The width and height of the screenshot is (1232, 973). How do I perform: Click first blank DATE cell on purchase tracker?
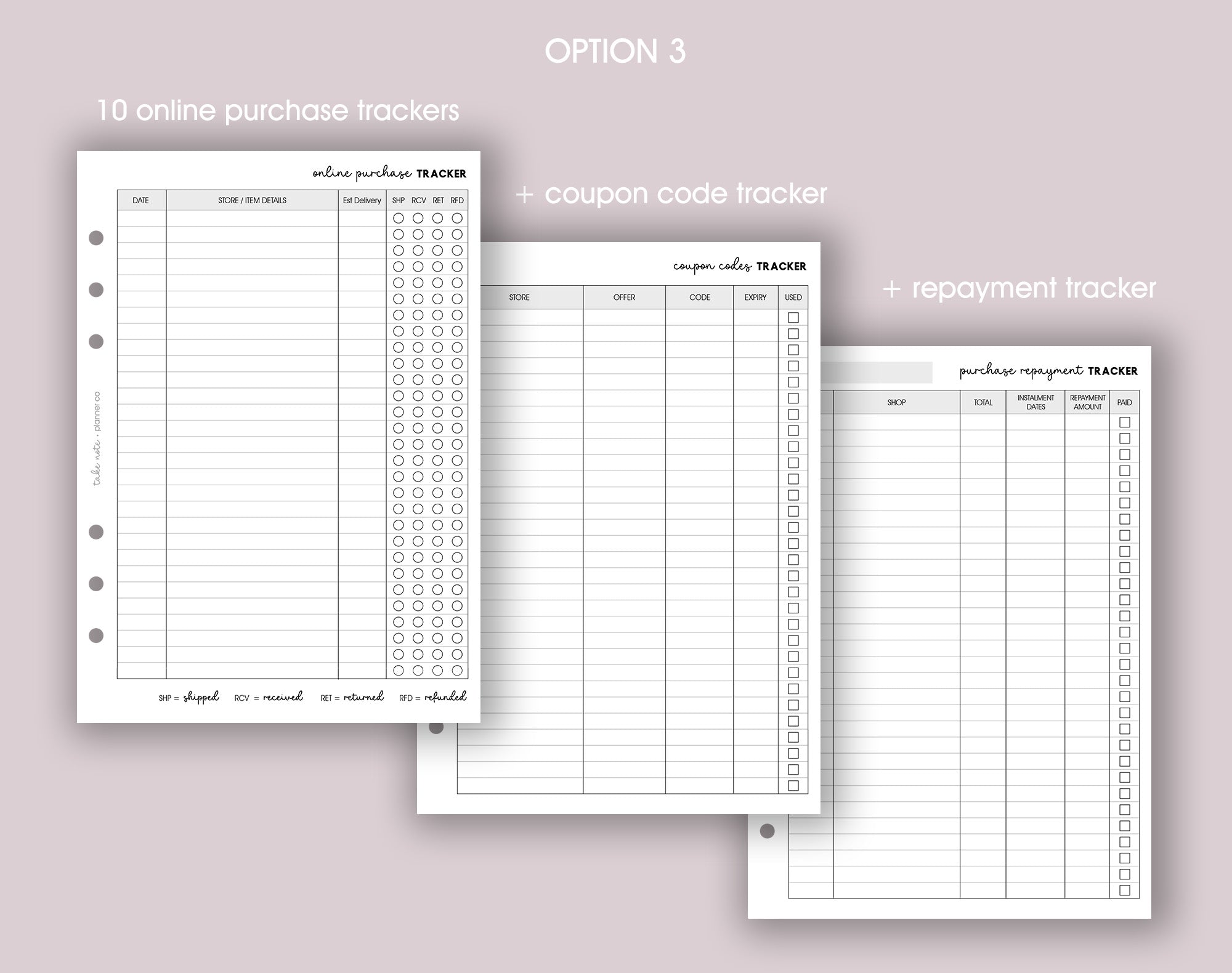click(x=142, y=219)
